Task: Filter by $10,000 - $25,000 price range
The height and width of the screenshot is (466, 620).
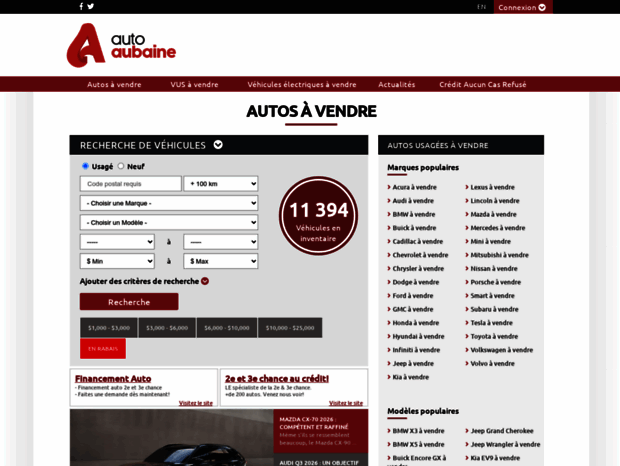Action: tap(290, 328)
